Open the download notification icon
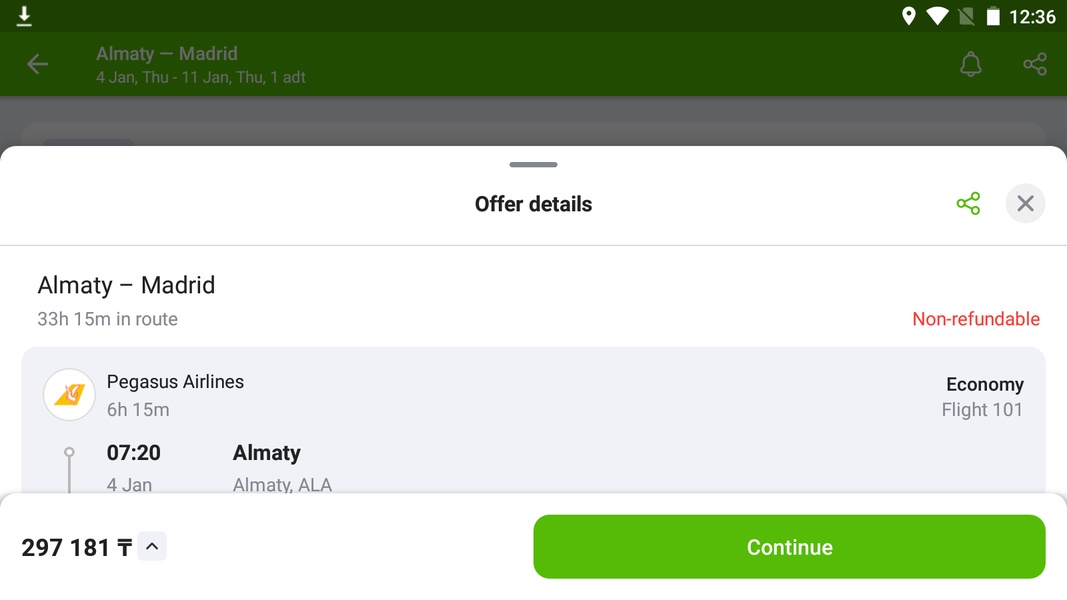Screen dimensions: 1067x600 coord(24,16)
